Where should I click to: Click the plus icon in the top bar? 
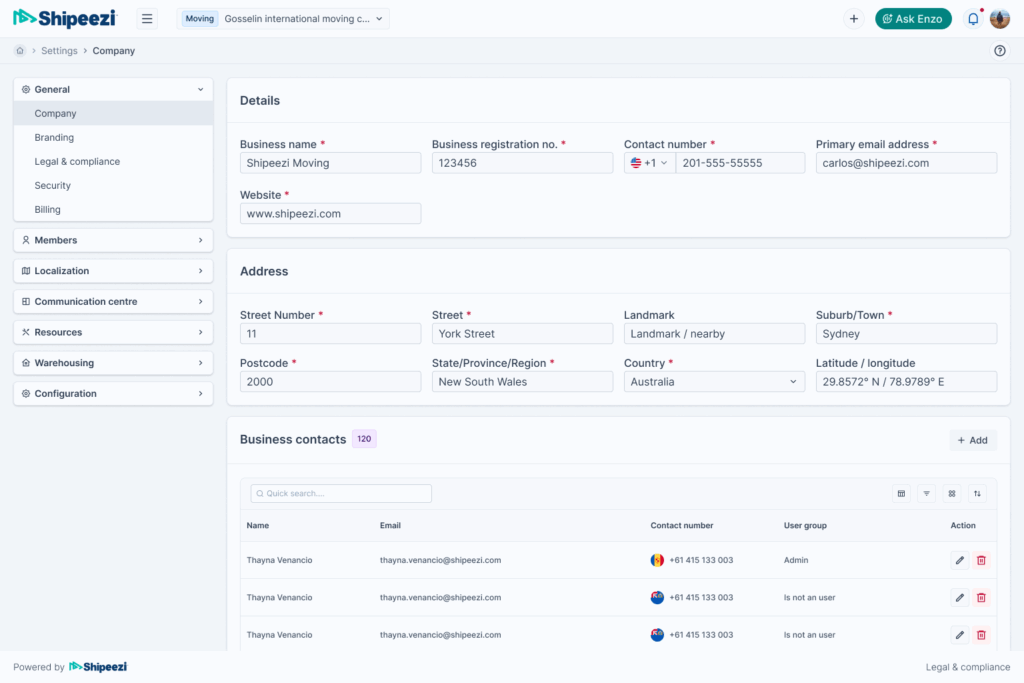(x=853, y=19)
